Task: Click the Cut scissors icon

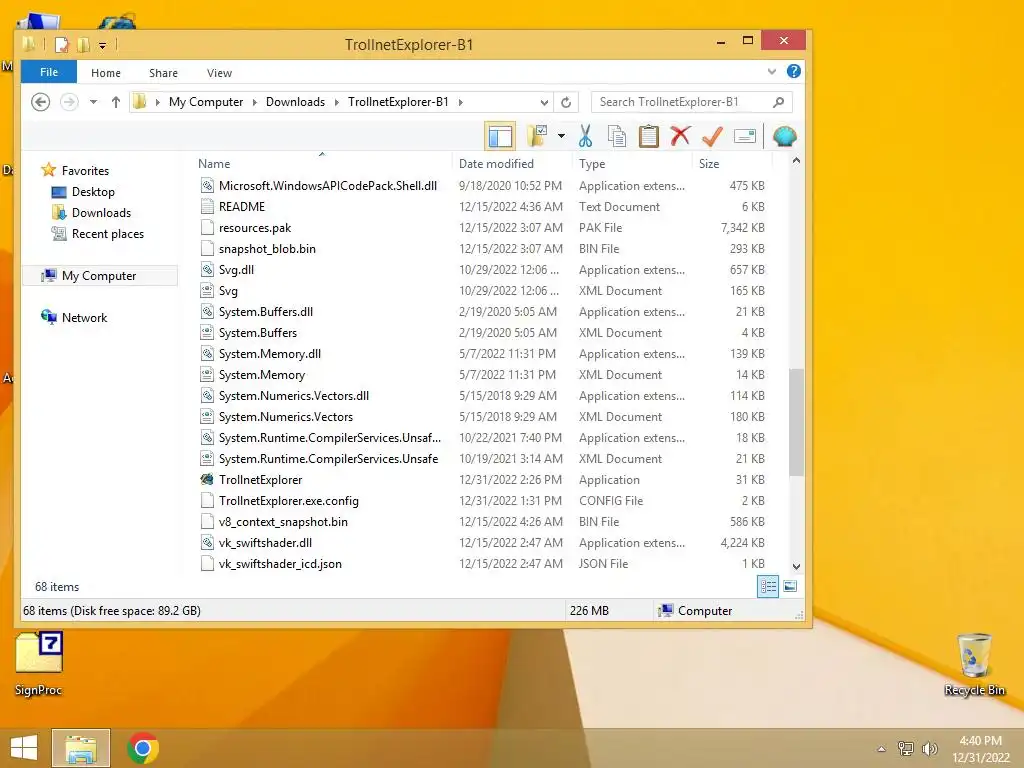Action: click(585, 136)
